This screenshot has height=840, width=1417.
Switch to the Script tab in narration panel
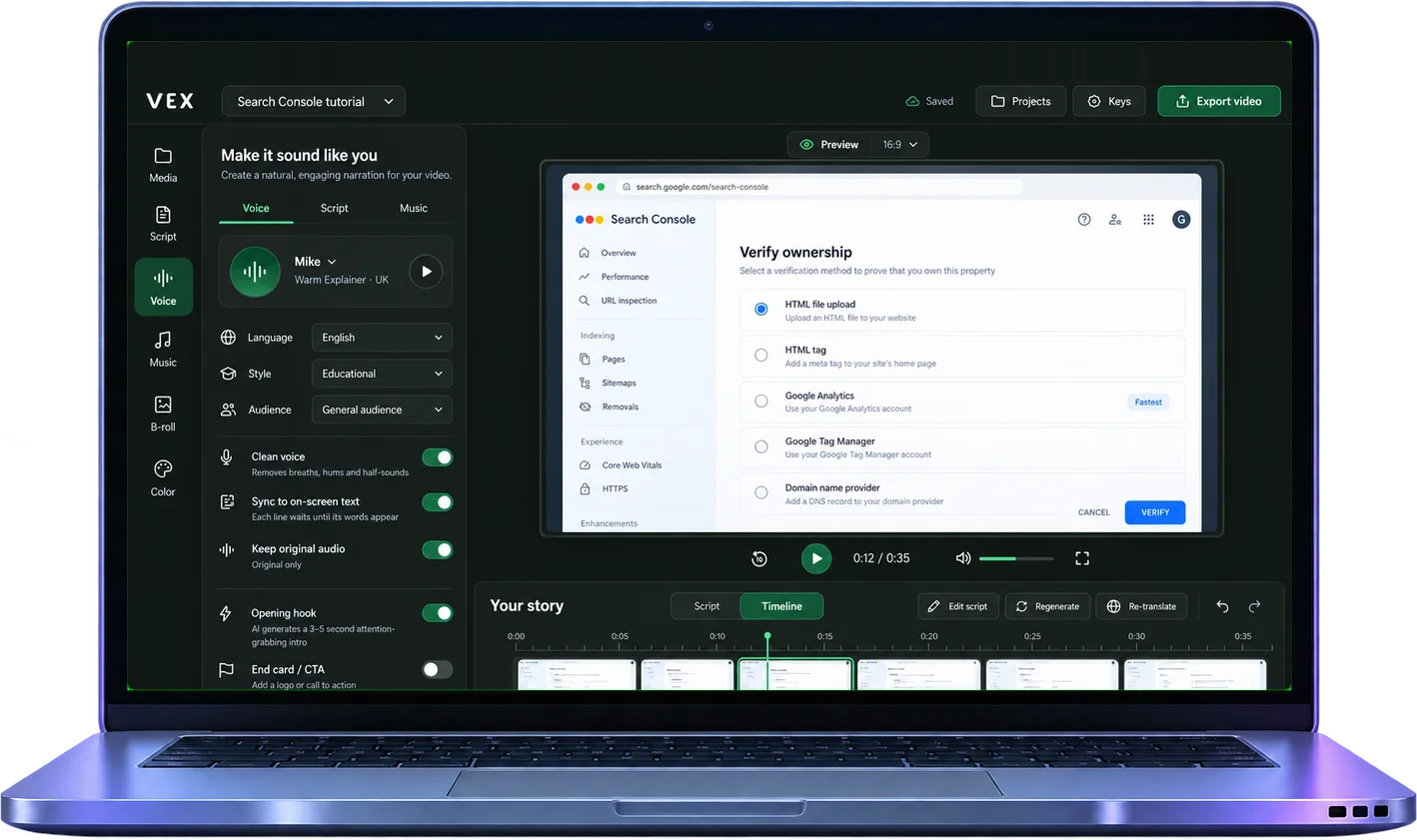pyautogui.click(x=334, y=208)
